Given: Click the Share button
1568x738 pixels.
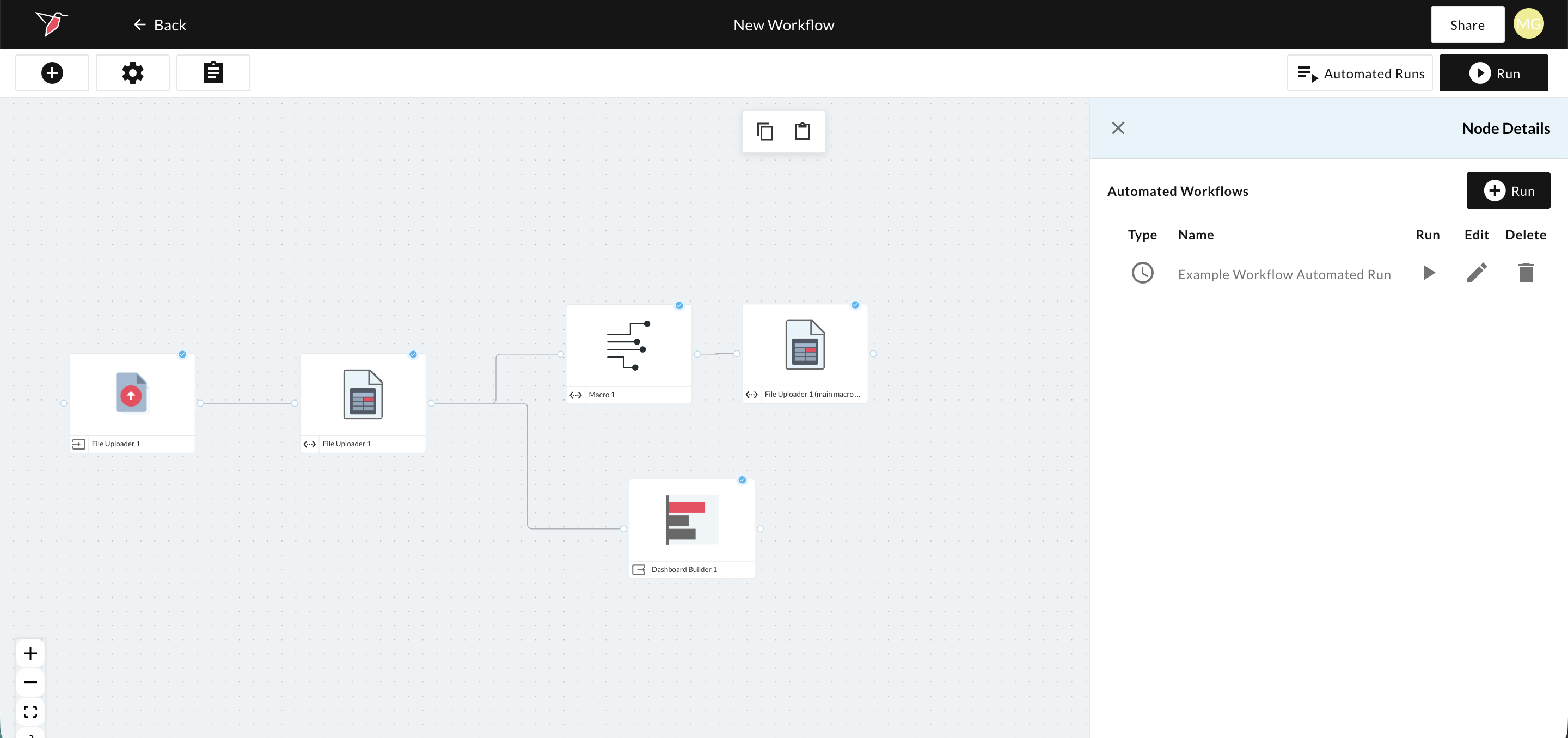Looking at the screenshot, I should coord(1467,25).
